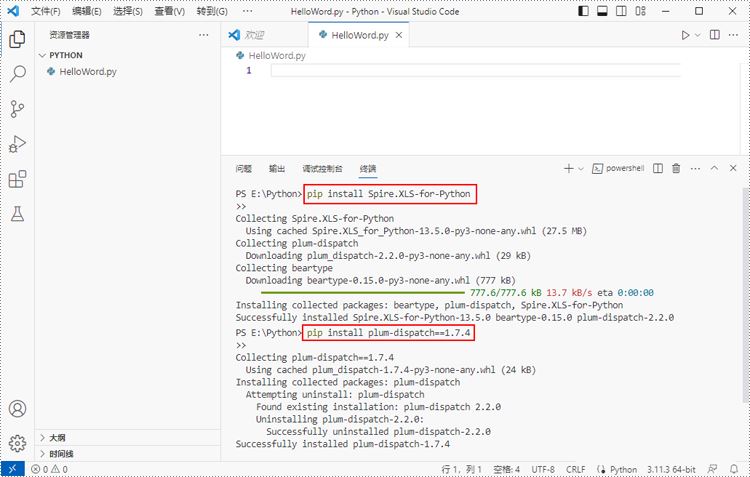The width and height of the screenshot is (750, 477).
Task: Change indentation via 空格: 4
Action: click(507, 469)
